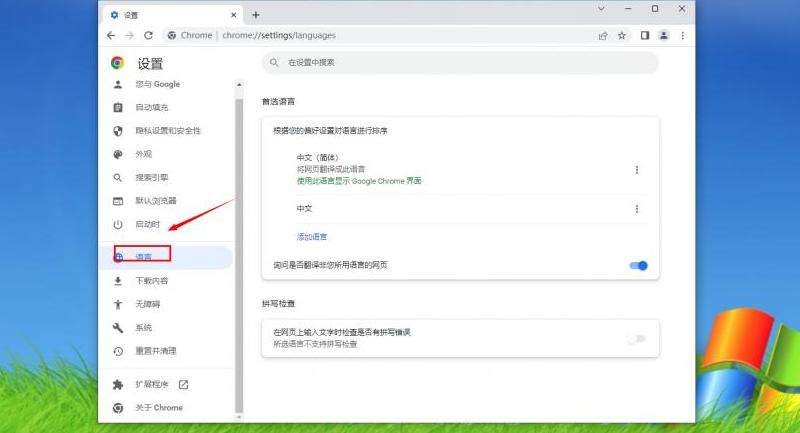Select 搜索引擎 in the settings sidebar
The image size is (800, 433).
152,177
